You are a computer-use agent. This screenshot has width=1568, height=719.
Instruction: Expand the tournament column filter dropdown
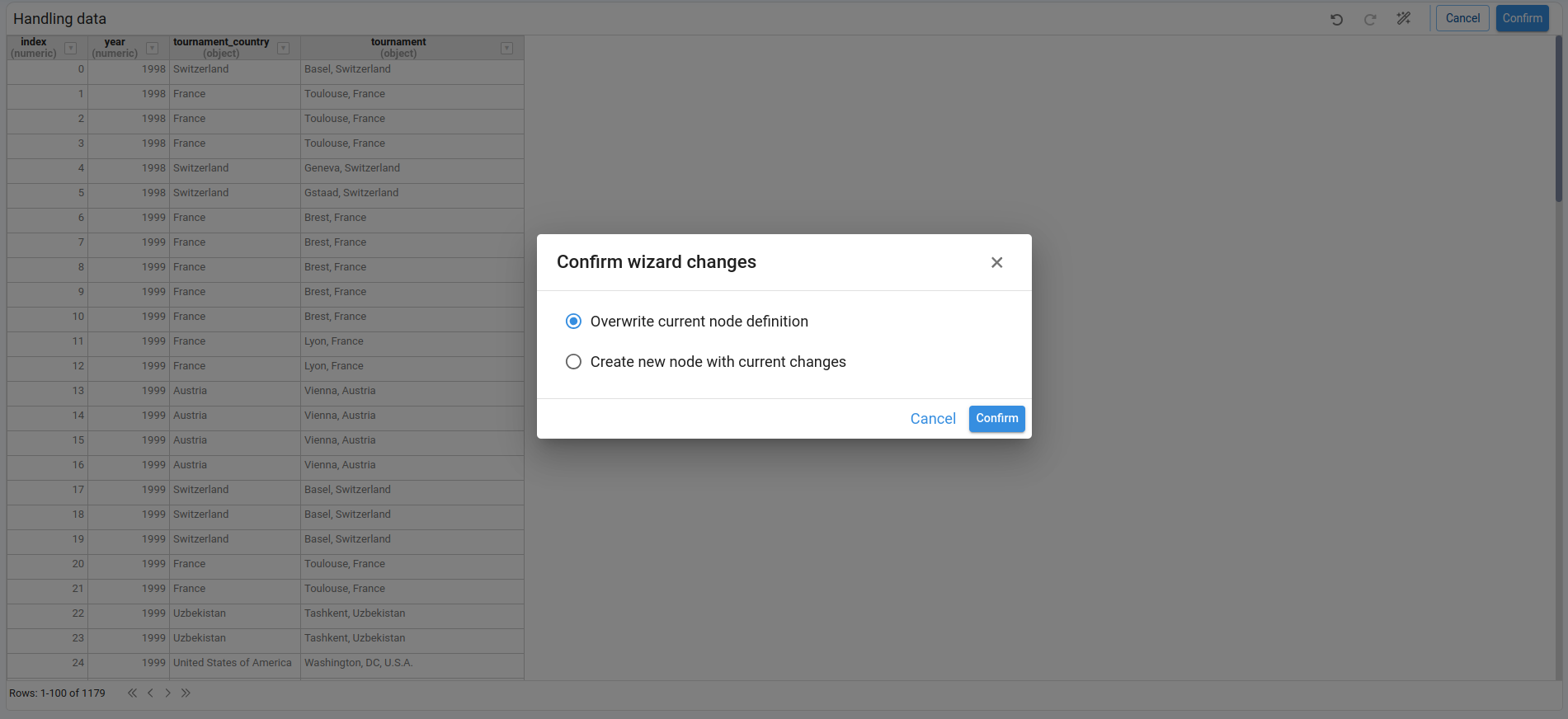[506, 48]
